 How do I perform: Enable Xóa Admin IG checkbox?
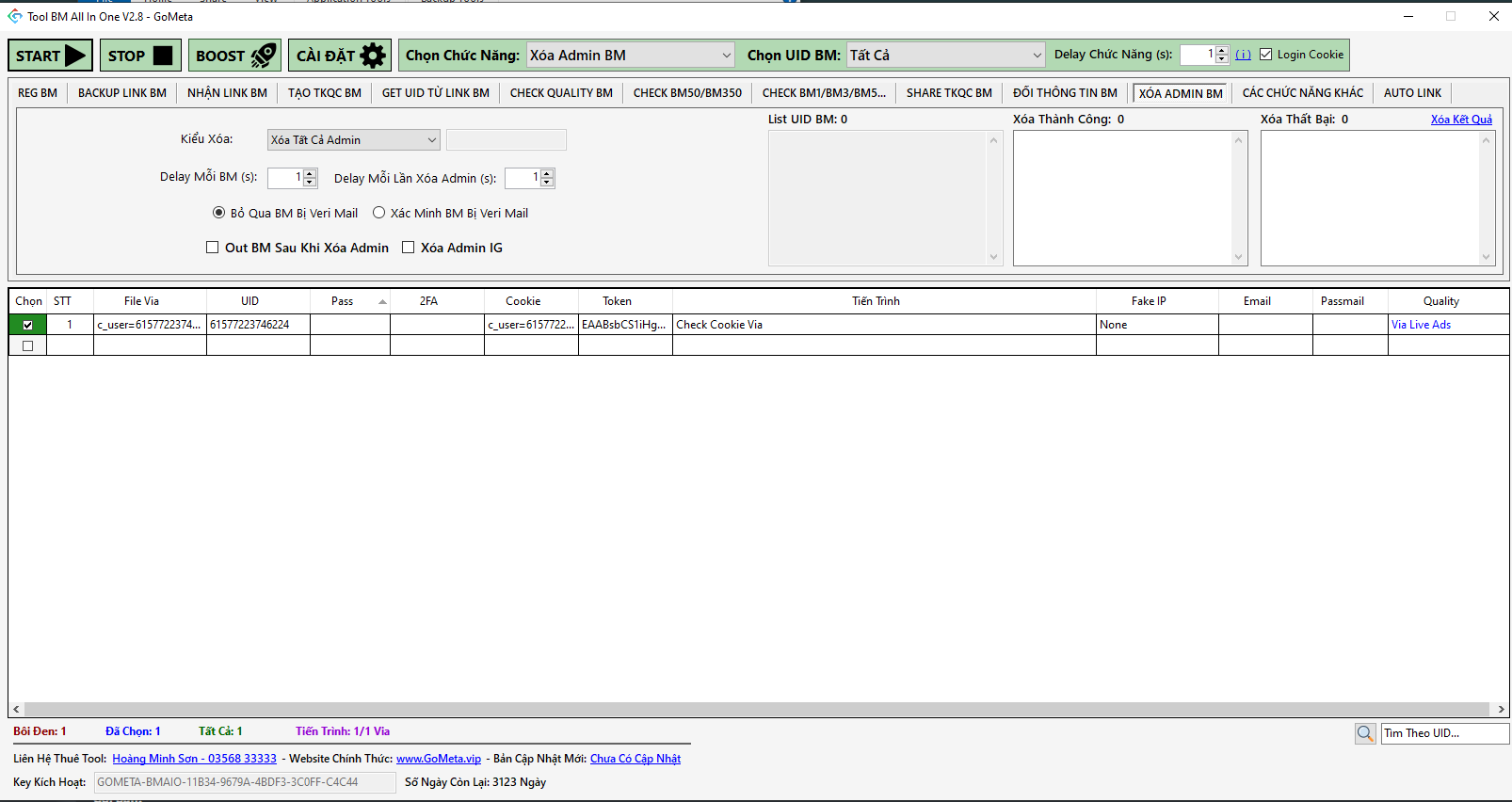tap(409, 248)
